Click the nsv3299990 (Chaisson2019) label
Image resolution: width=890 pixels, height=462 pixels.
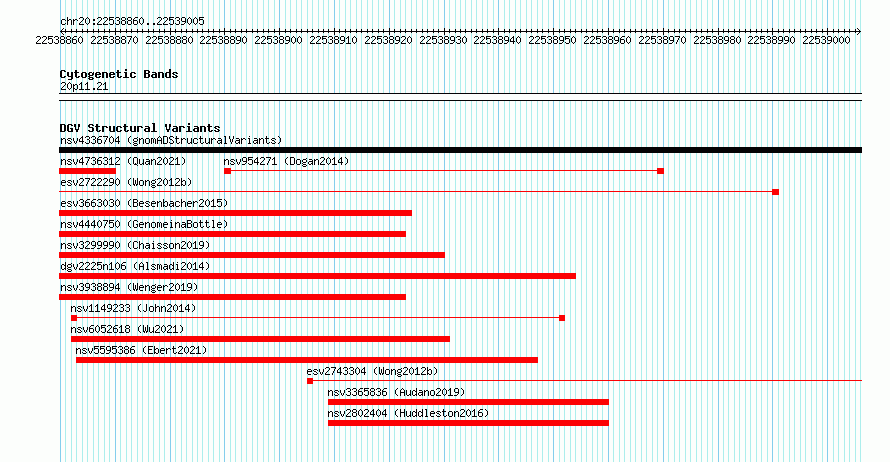[x=135, y=245]
